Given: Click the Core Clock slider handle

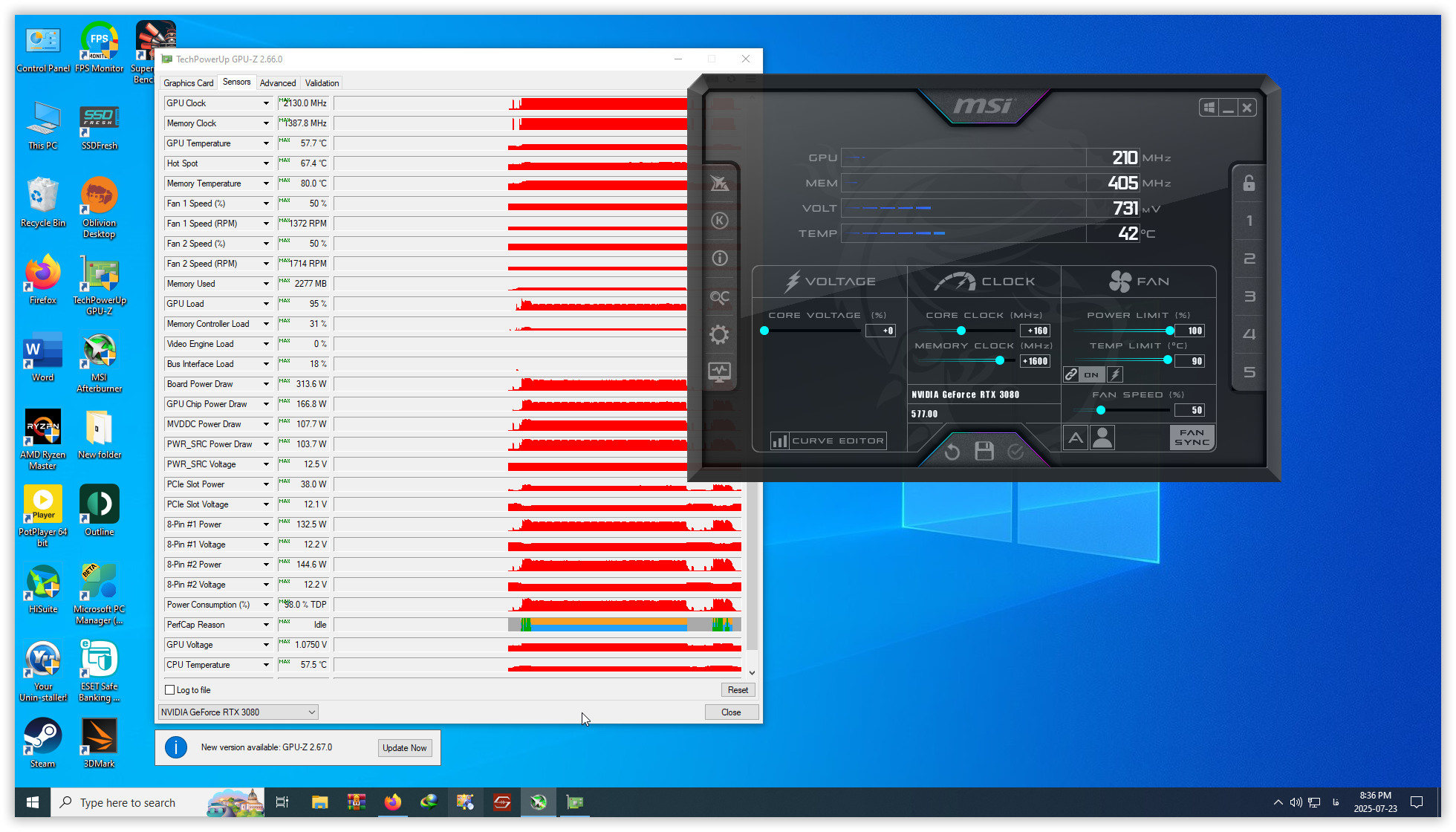Looking at the screenshot, I should point(961,331).
